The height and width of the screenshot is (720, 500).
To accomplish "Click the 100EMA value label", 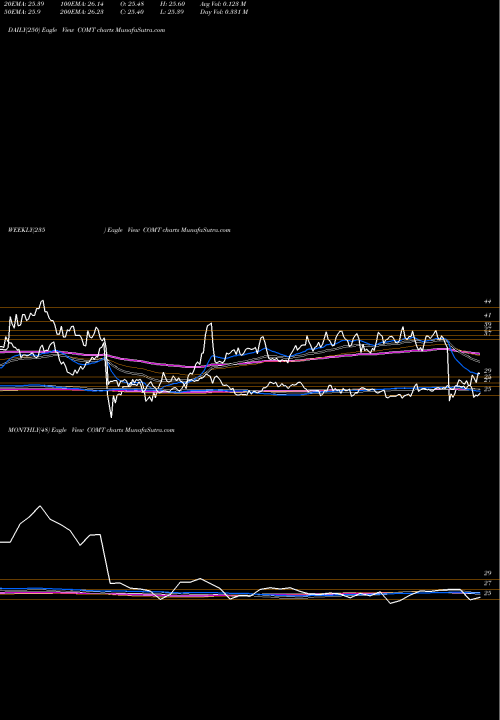I will [82, 4].
